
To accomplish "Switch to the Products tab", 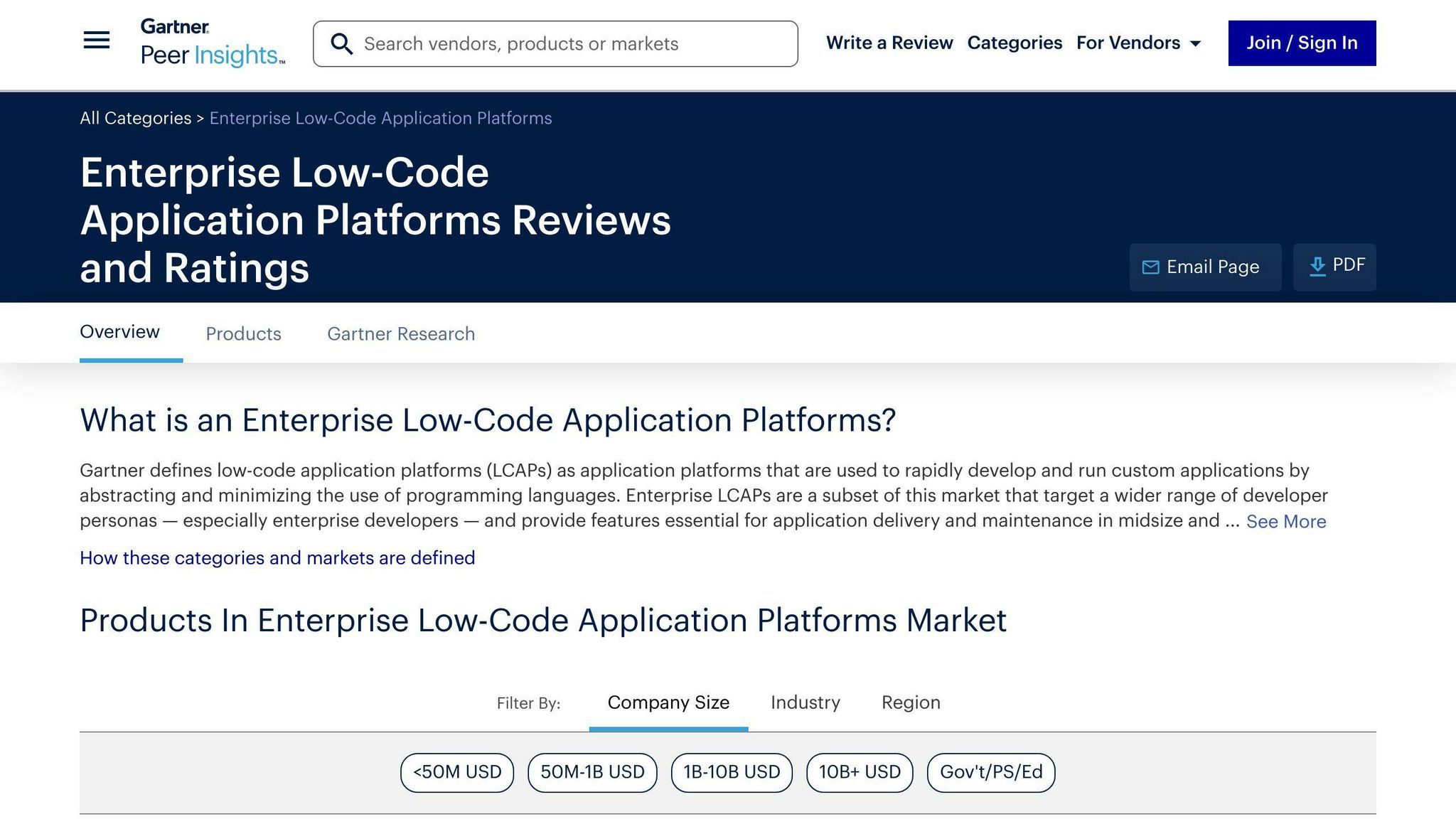I will coord(243,333).
